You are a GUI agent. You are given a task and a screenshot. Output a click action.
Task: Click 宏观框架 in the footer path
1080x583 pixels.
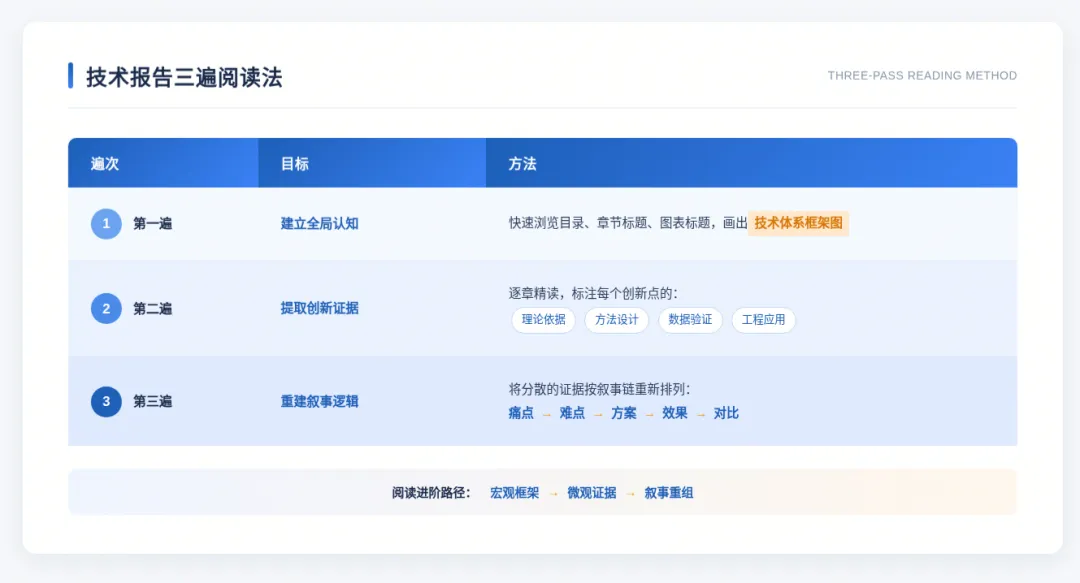pyautogui.click(x=515, y=493)
